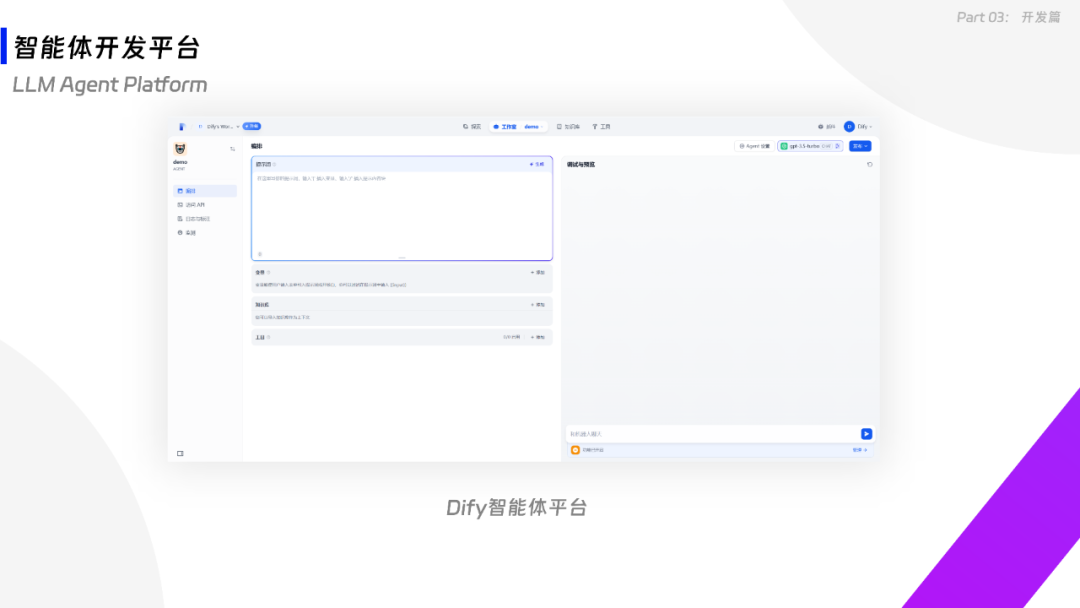Collapse the sidebar using the bottom-left icon
Viewport: 1080px width, 608px height.
pos(180,454)
